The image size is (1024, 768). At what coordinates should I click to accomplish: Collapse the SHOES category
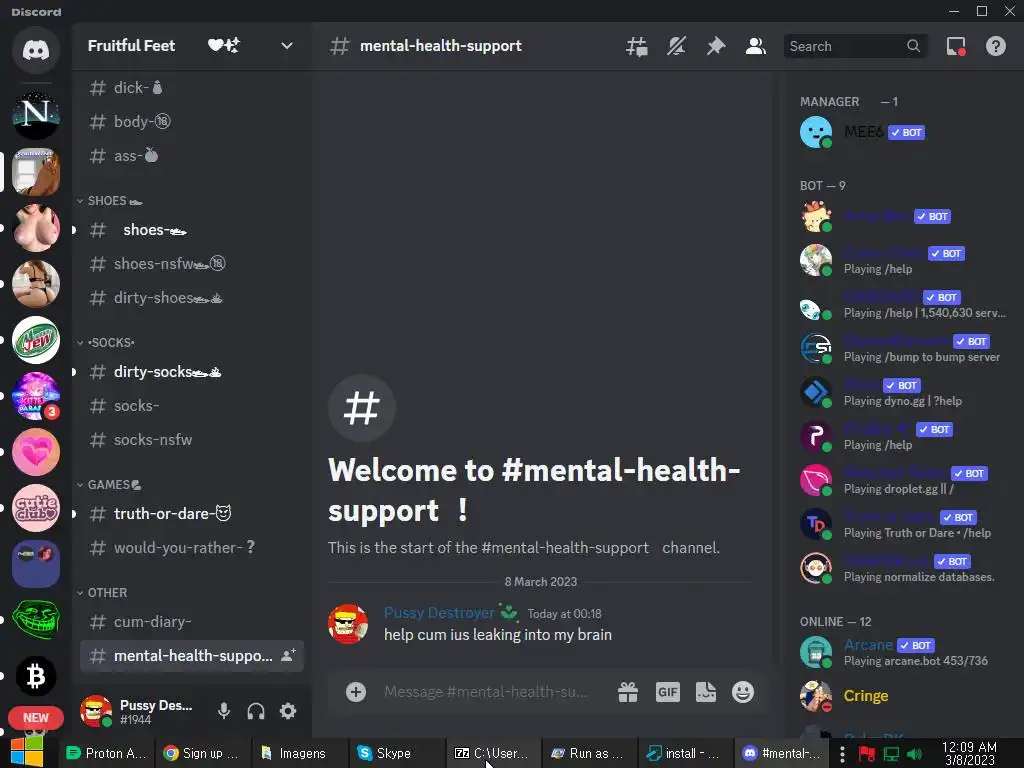(110, 200)
